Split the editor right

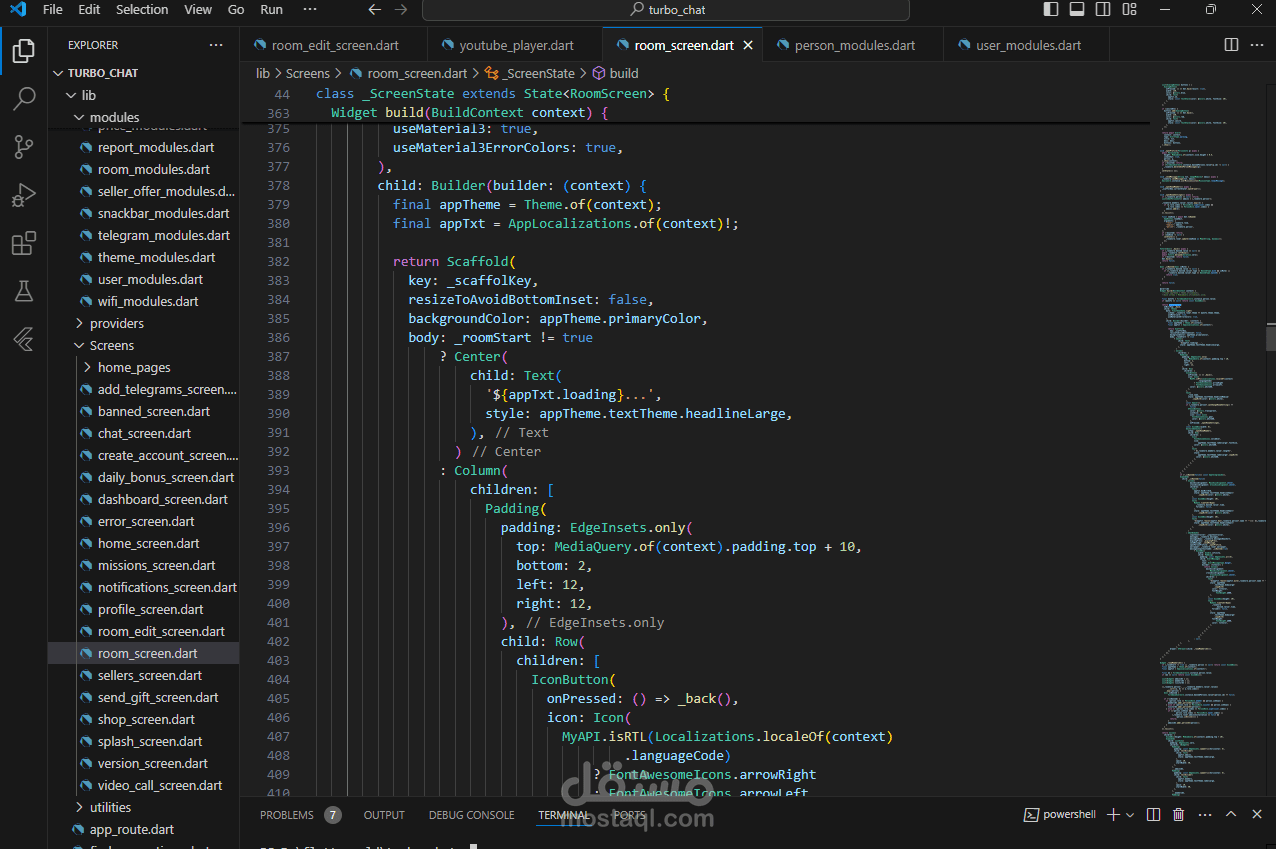1232,45
